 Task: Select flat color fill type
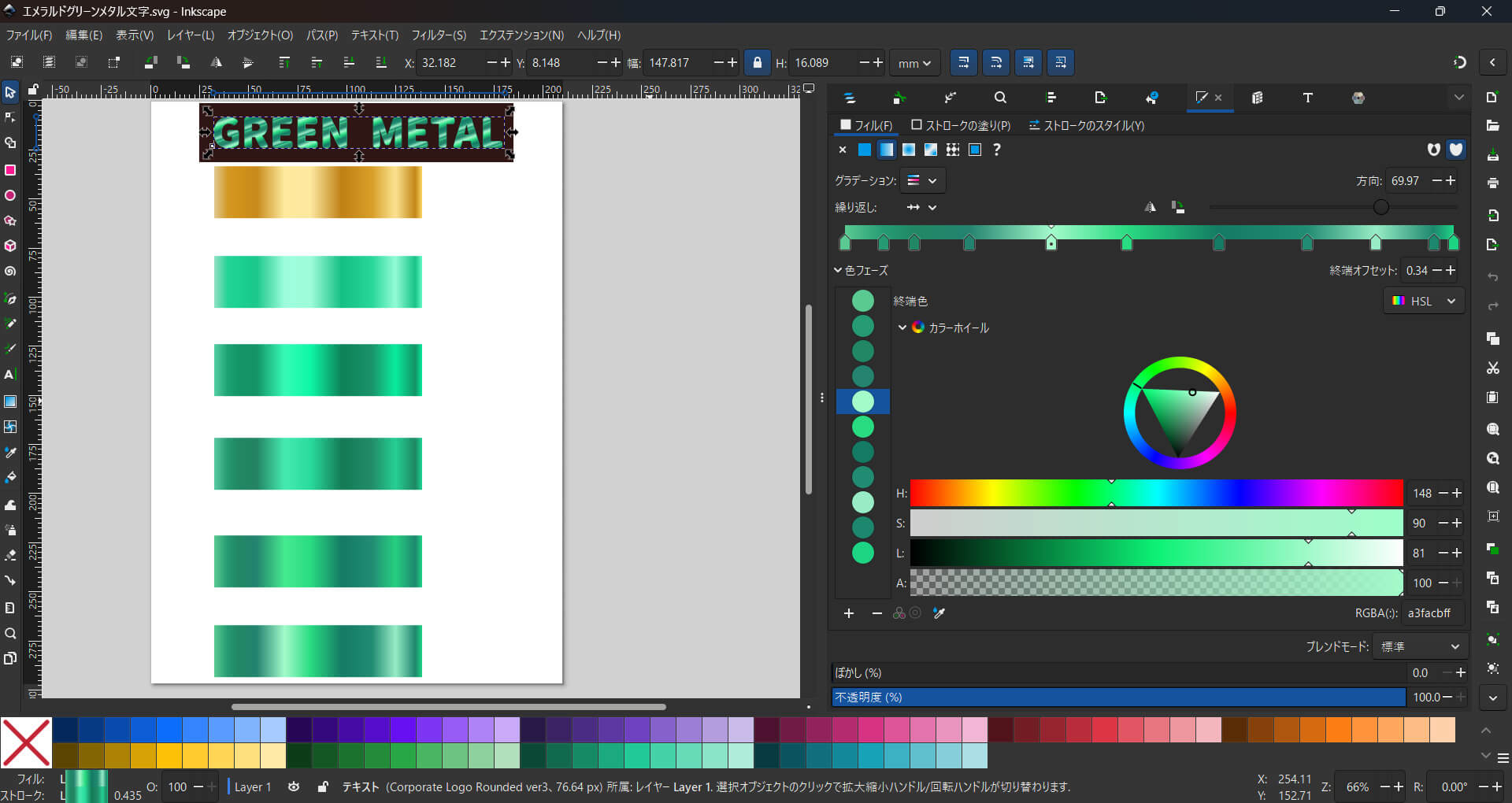coord(865,150)
